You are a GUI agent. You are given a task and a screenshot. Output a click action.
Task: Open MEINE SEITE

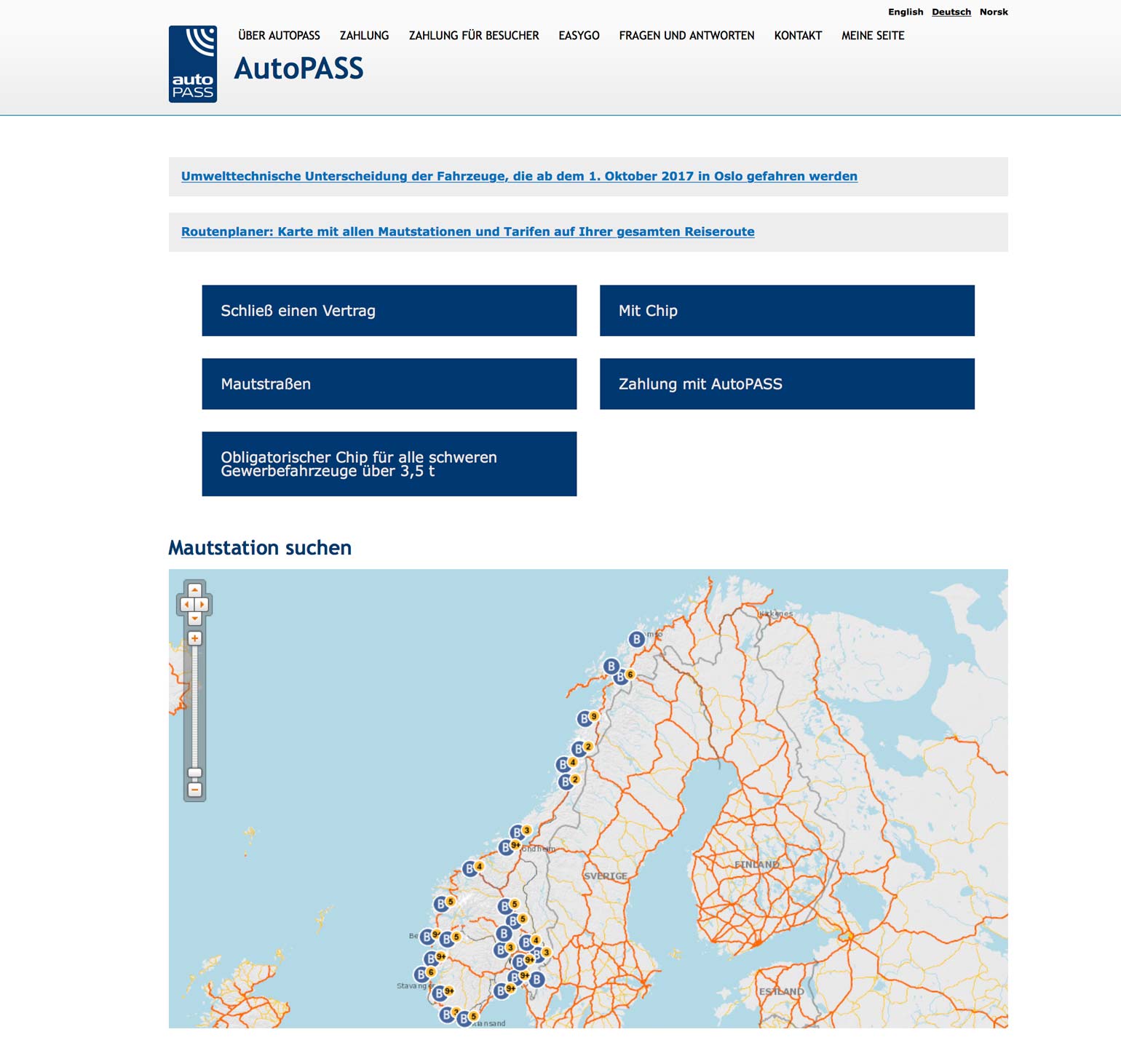tap(873, 35)
